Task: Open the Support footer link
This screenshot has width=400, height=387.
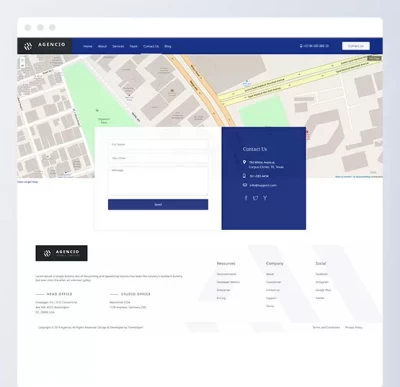Action: 271,298
